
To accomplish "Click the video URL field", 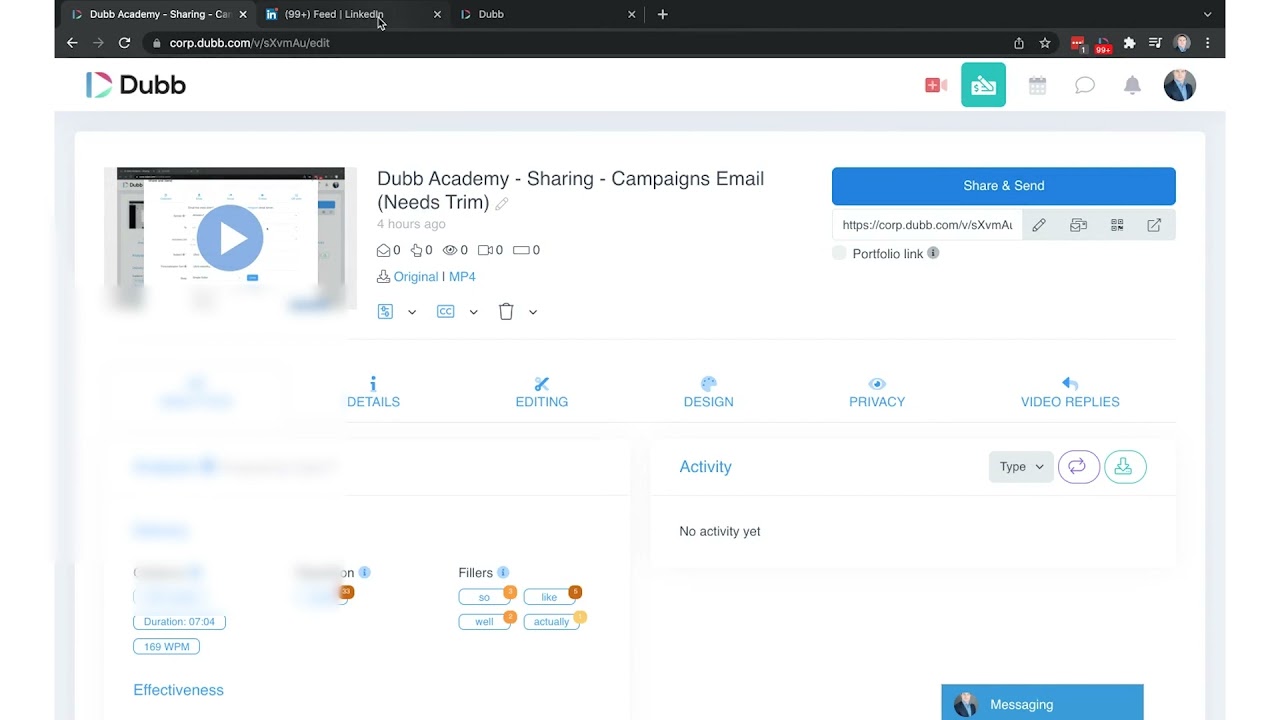I will pos(927,225).
